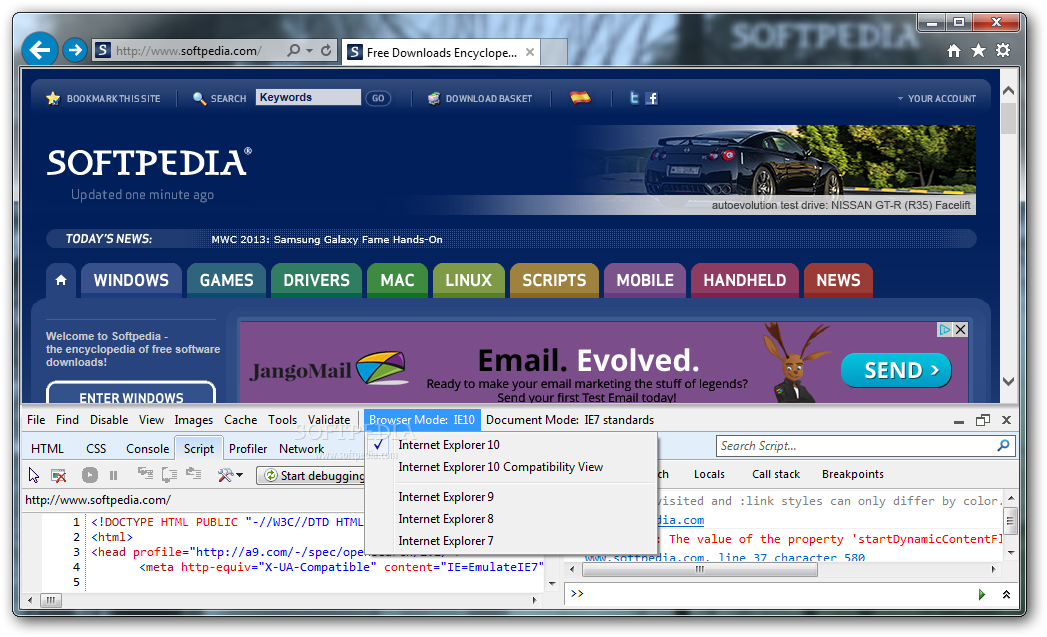Open the Cache menu

click(240, 420)
